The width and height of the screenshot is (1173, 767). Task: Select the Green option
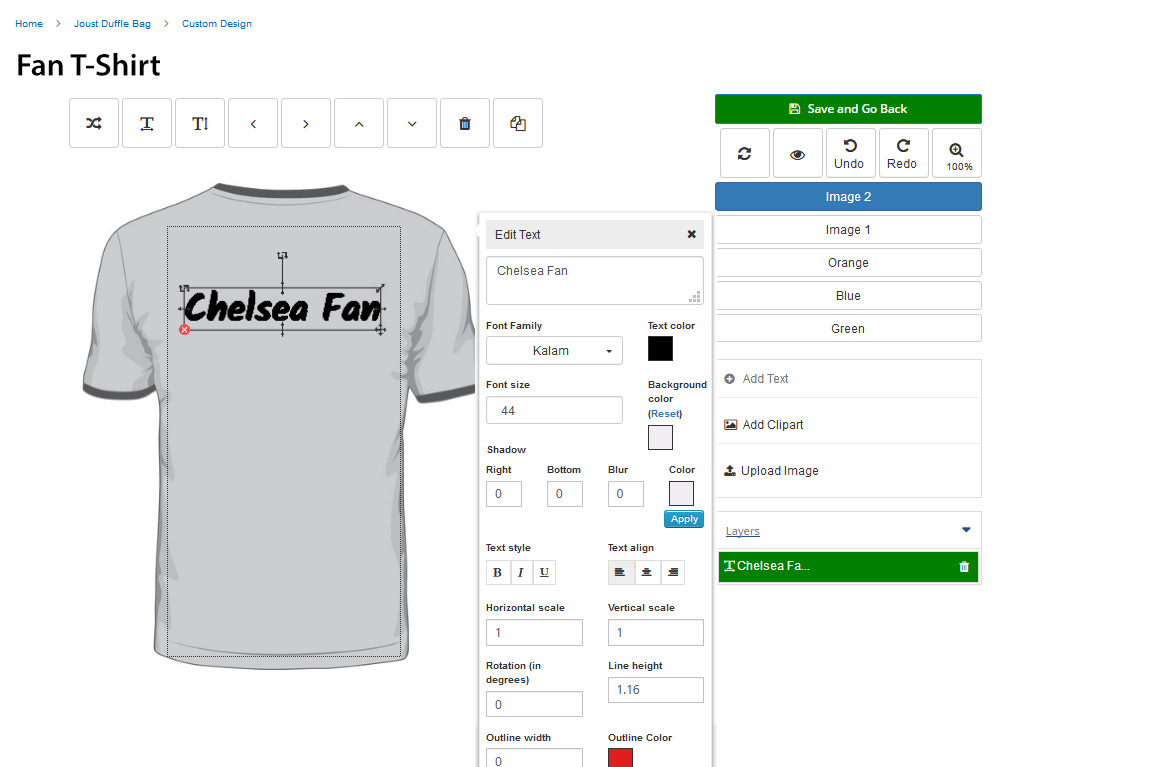pos(848,329)
